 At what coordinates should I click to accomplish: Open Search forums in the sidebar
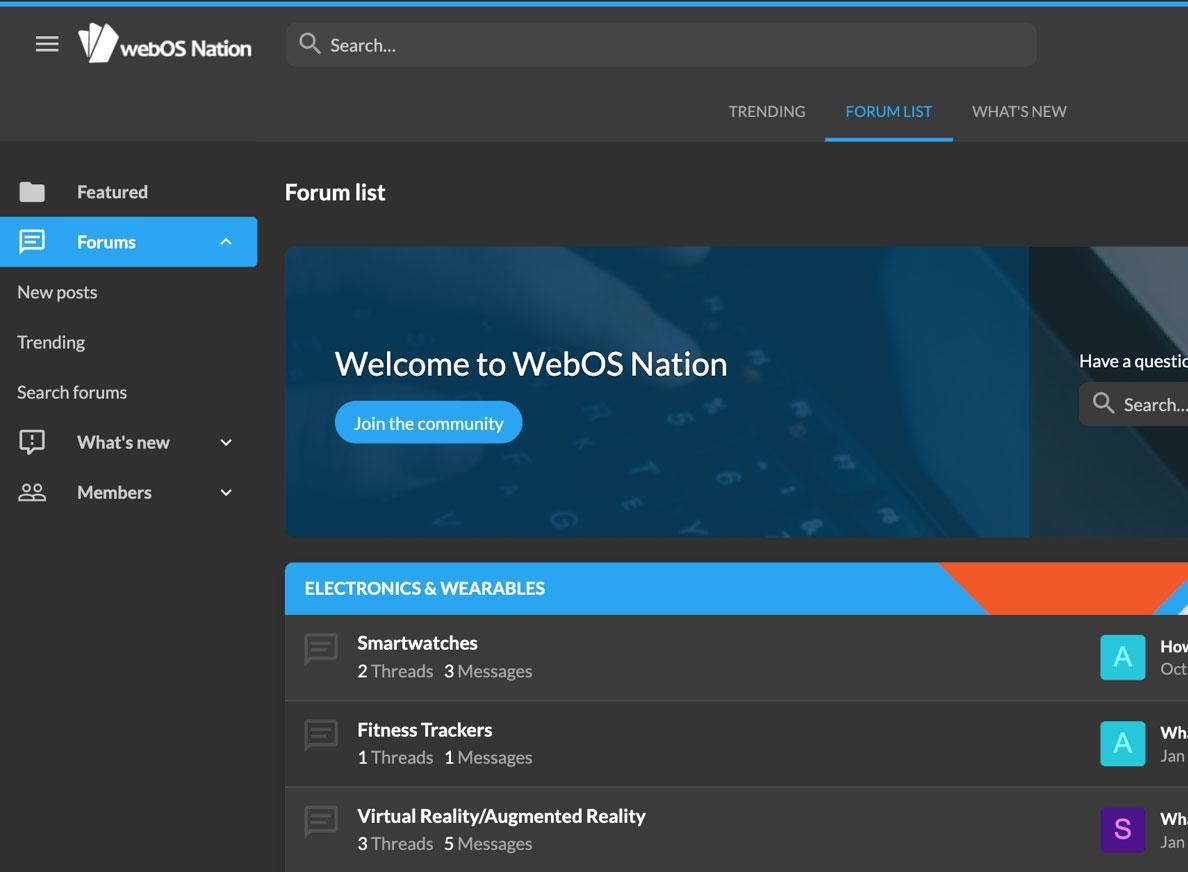tap(72, 392)
